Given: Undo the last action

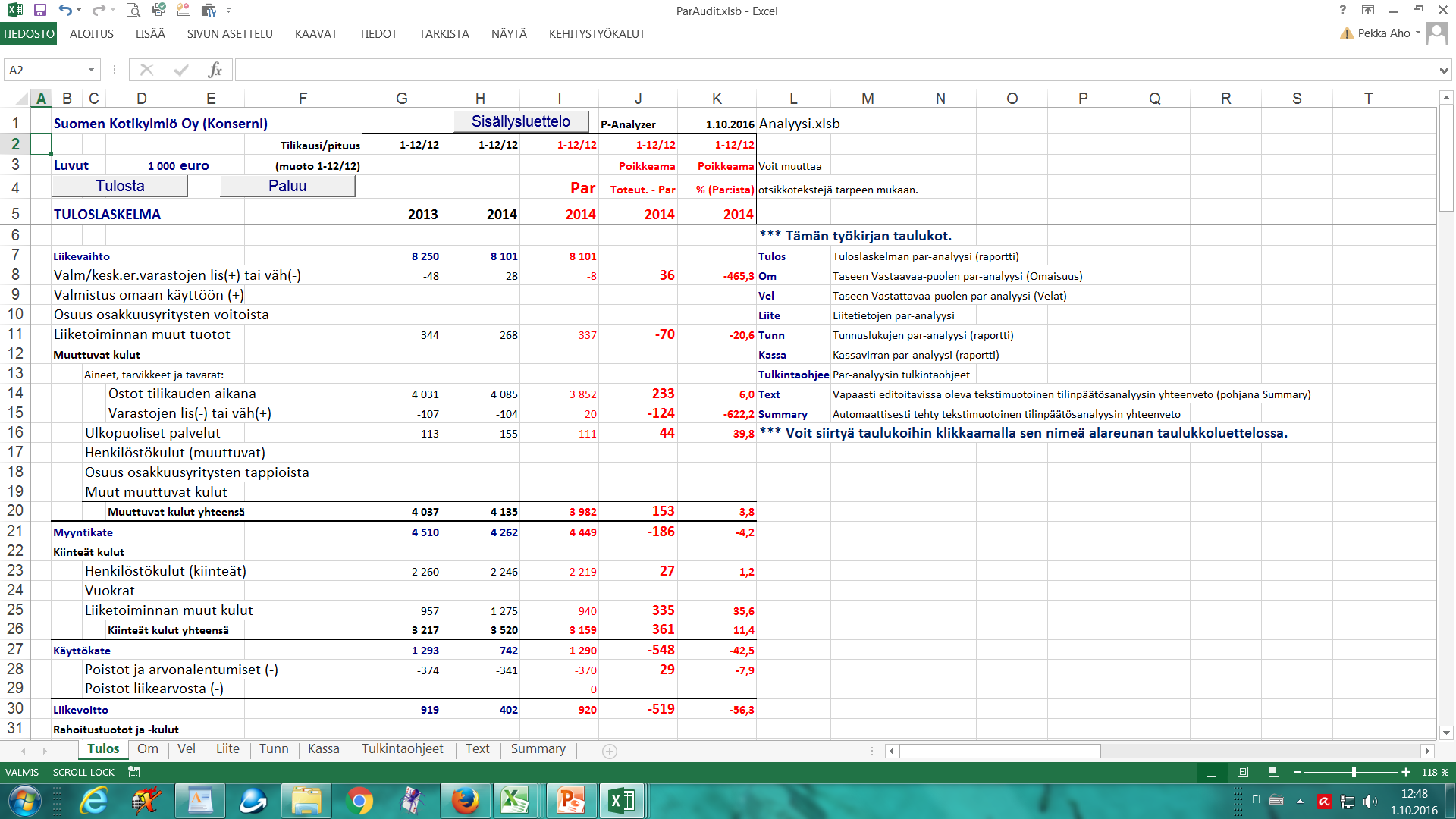Looking at the screenshot, I should coord(65,11).
